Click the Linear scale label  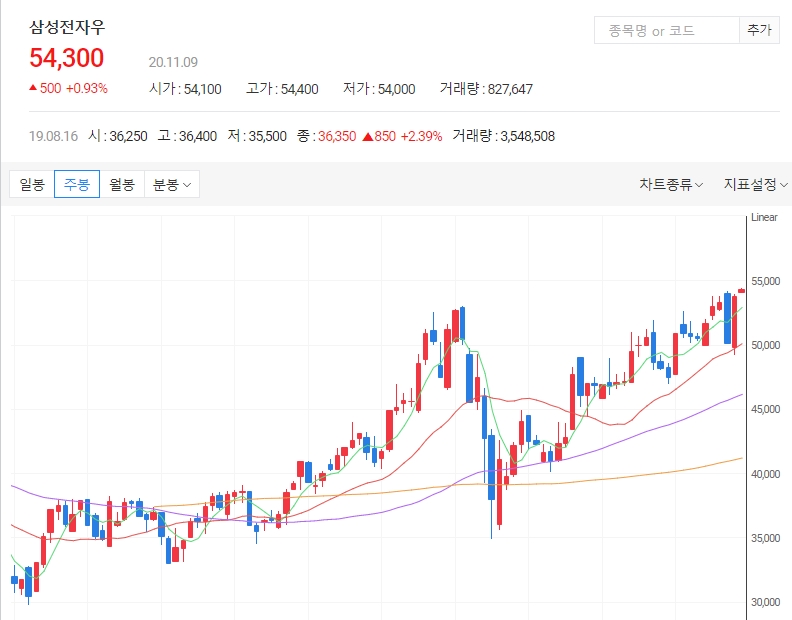tap(764, 217)
